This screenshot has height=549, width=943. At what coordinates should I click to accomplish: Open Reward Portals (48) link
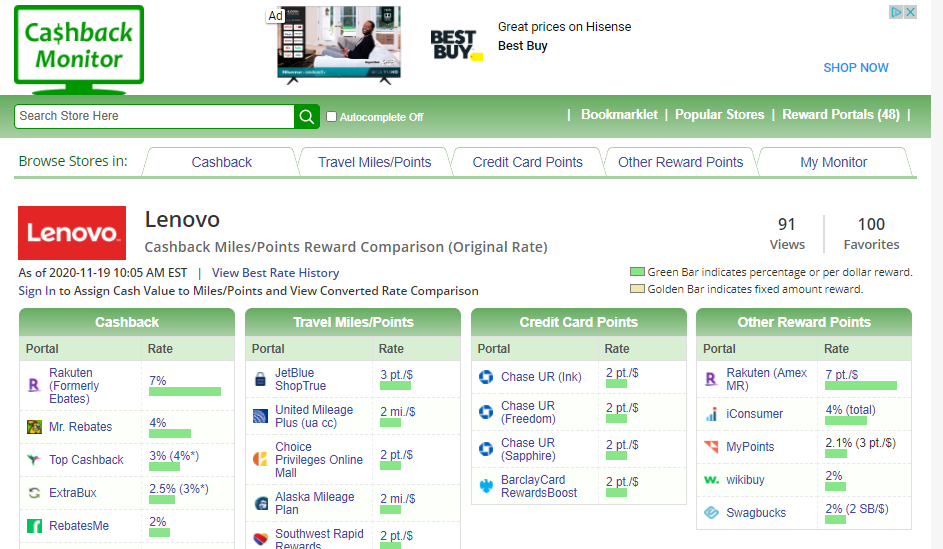tap(841, 114)
